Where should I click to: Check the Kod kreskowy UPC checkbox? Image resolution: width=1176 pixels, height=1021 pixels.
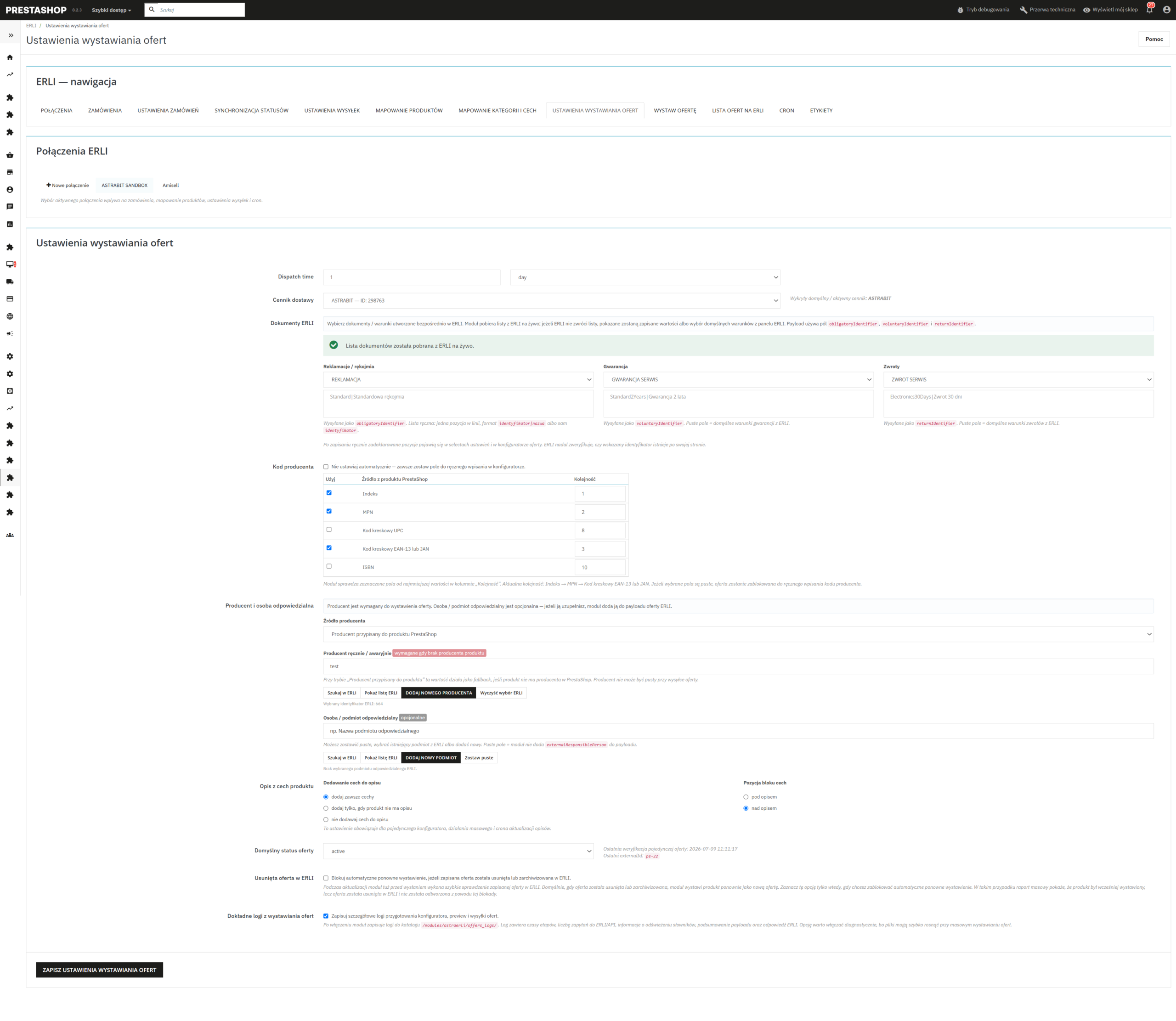[329, 529]
